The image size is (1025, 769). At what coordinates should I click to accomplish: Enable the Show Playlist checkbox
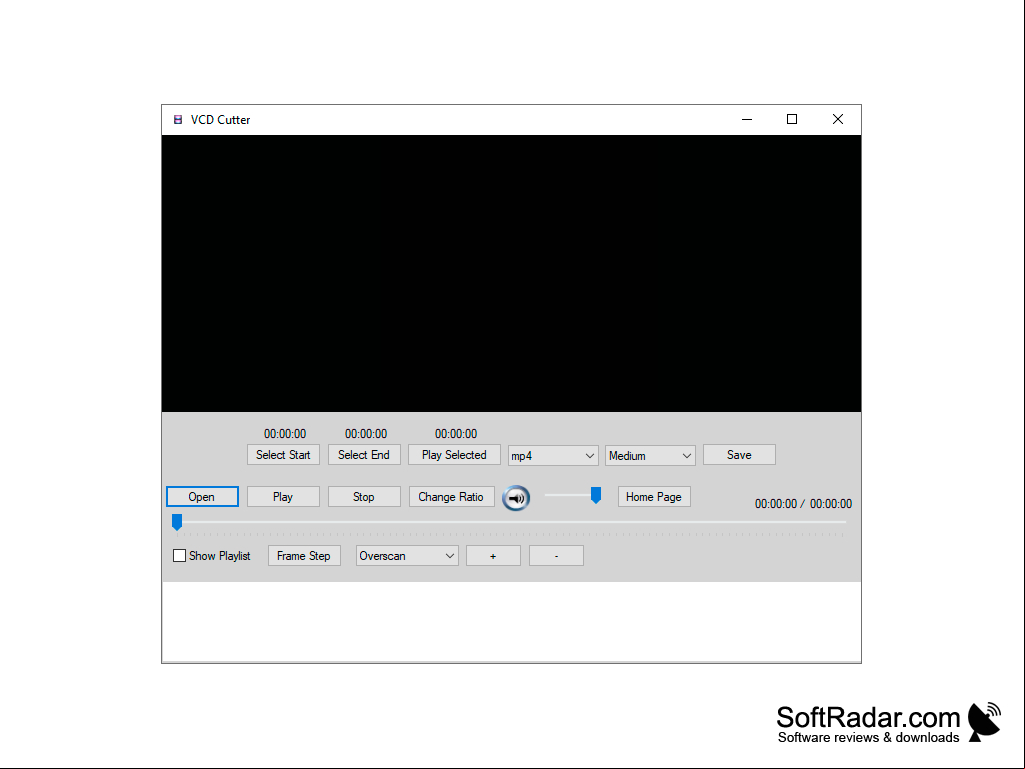179,556
